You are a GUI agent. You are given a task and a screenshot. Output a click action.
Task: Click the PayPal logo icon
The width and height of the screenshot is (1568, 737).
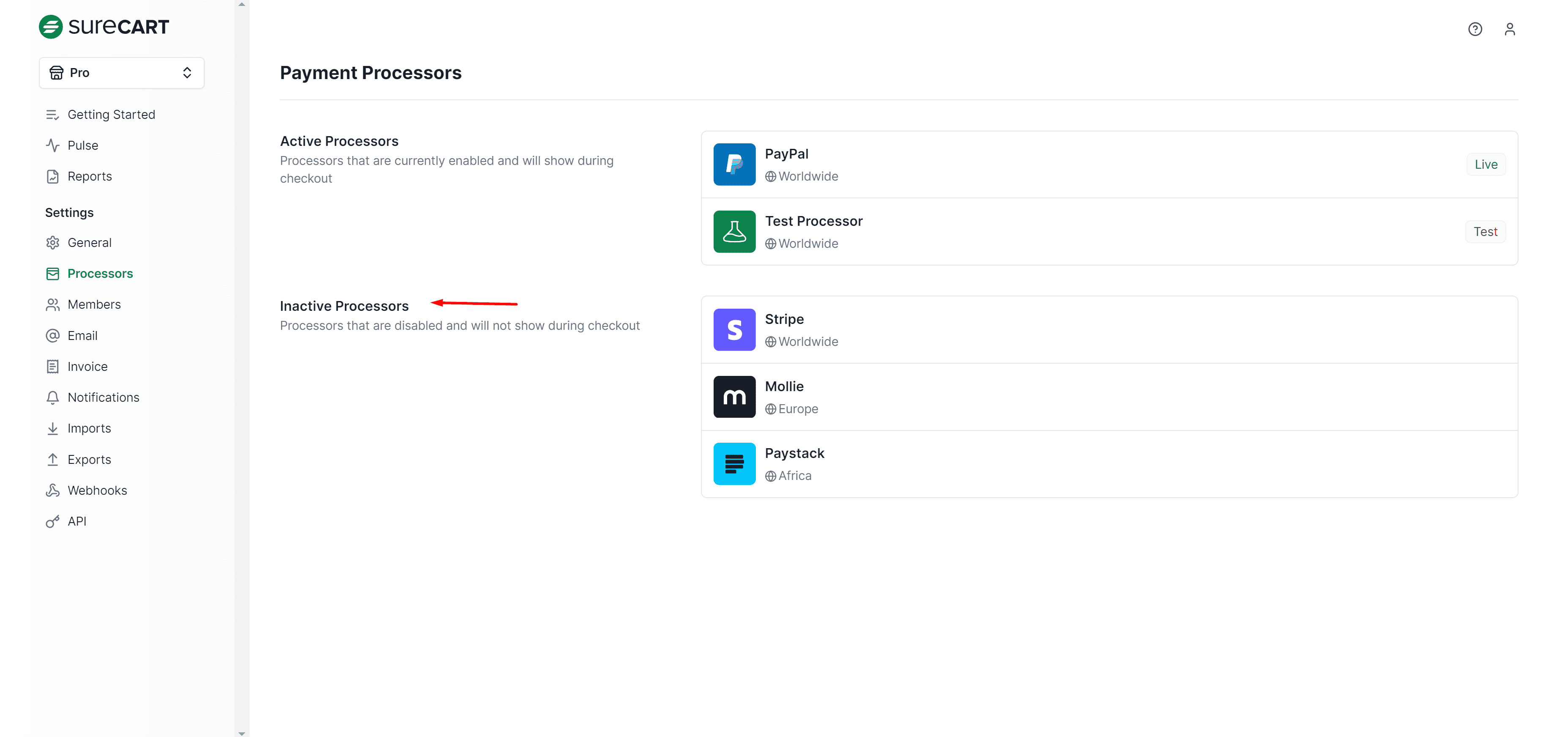click(x=733, y=164)
